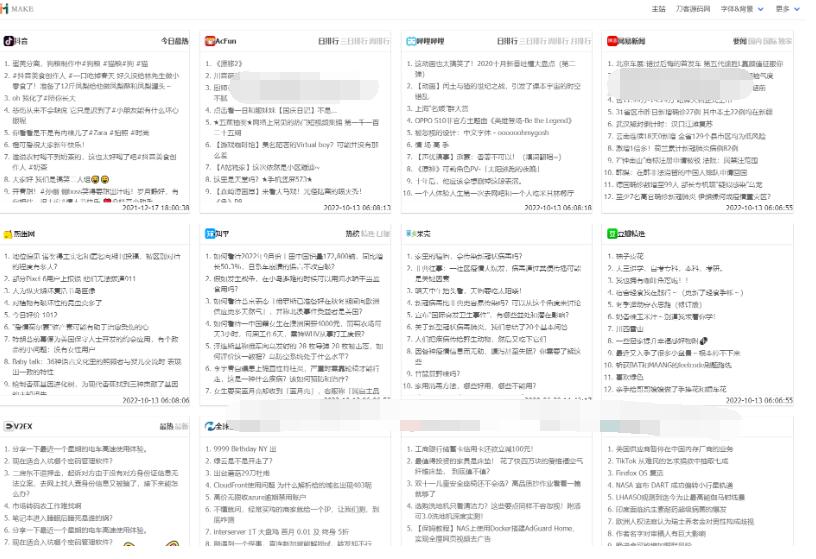Select 日排行 tab in 哔哩哔哩 card
Image resolution: width=816 pixels, height=559 pixels.
507,41
